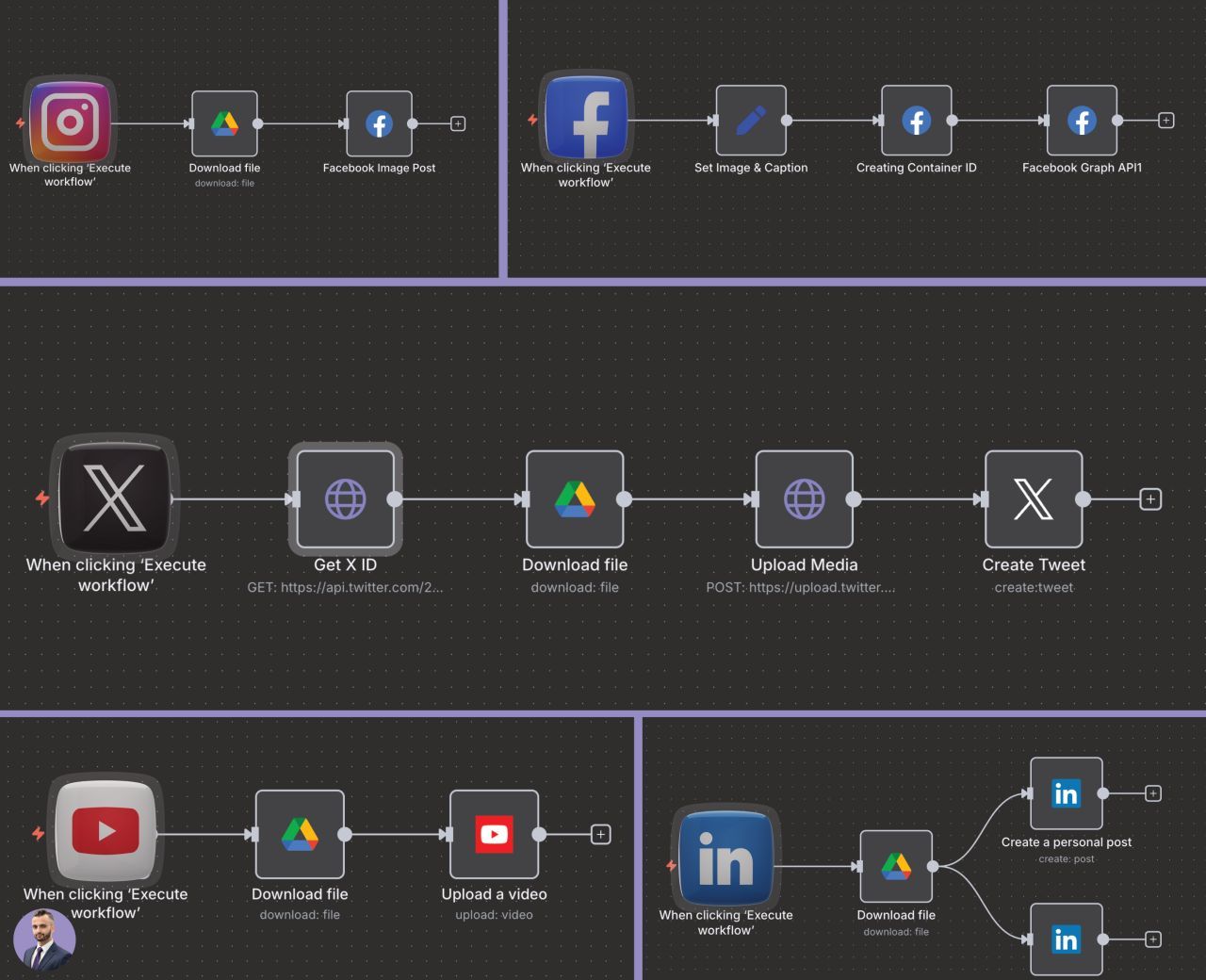
Task: Open the Facebook Graph API1 node
Action: 1082,121
